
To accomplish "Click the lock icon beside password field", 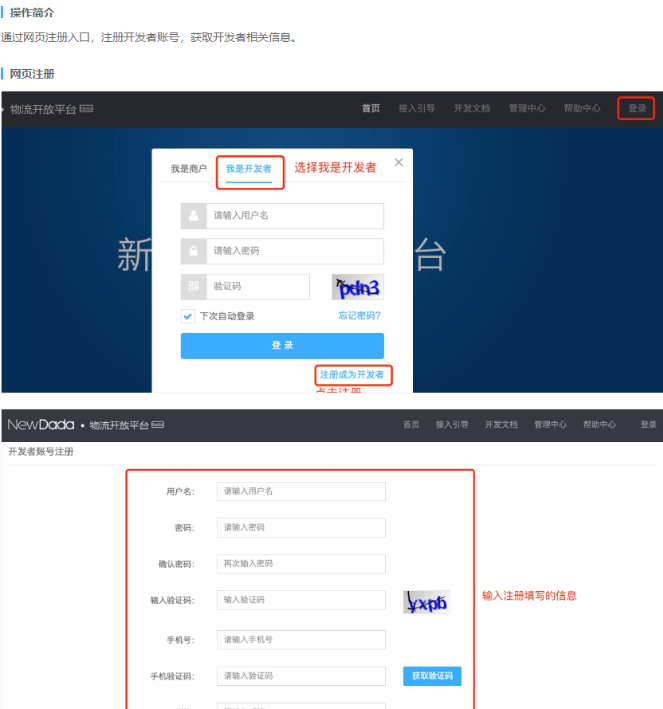I will 193,251.
